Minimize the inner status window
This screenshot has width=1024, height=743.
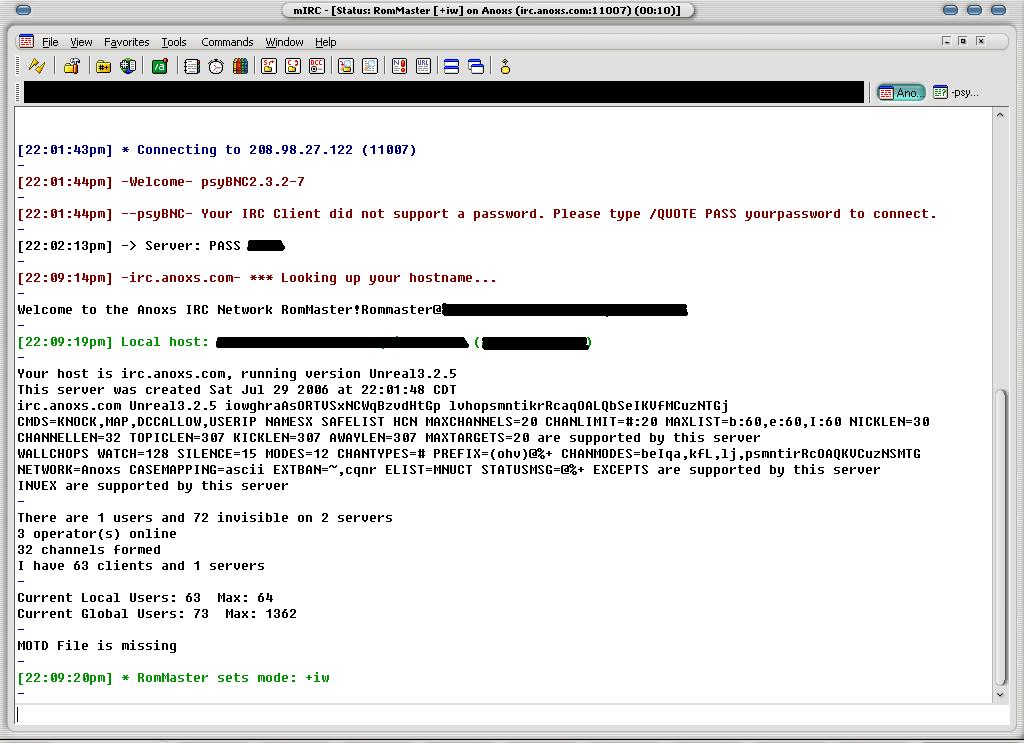[x=946, y=41]
